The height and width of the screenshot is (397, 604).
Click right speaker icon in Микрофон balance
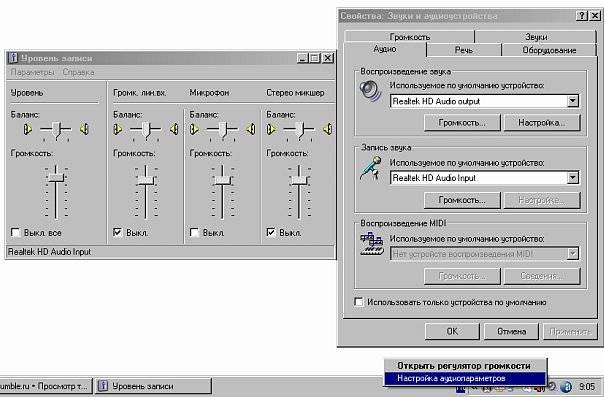[x=251, y=129]
